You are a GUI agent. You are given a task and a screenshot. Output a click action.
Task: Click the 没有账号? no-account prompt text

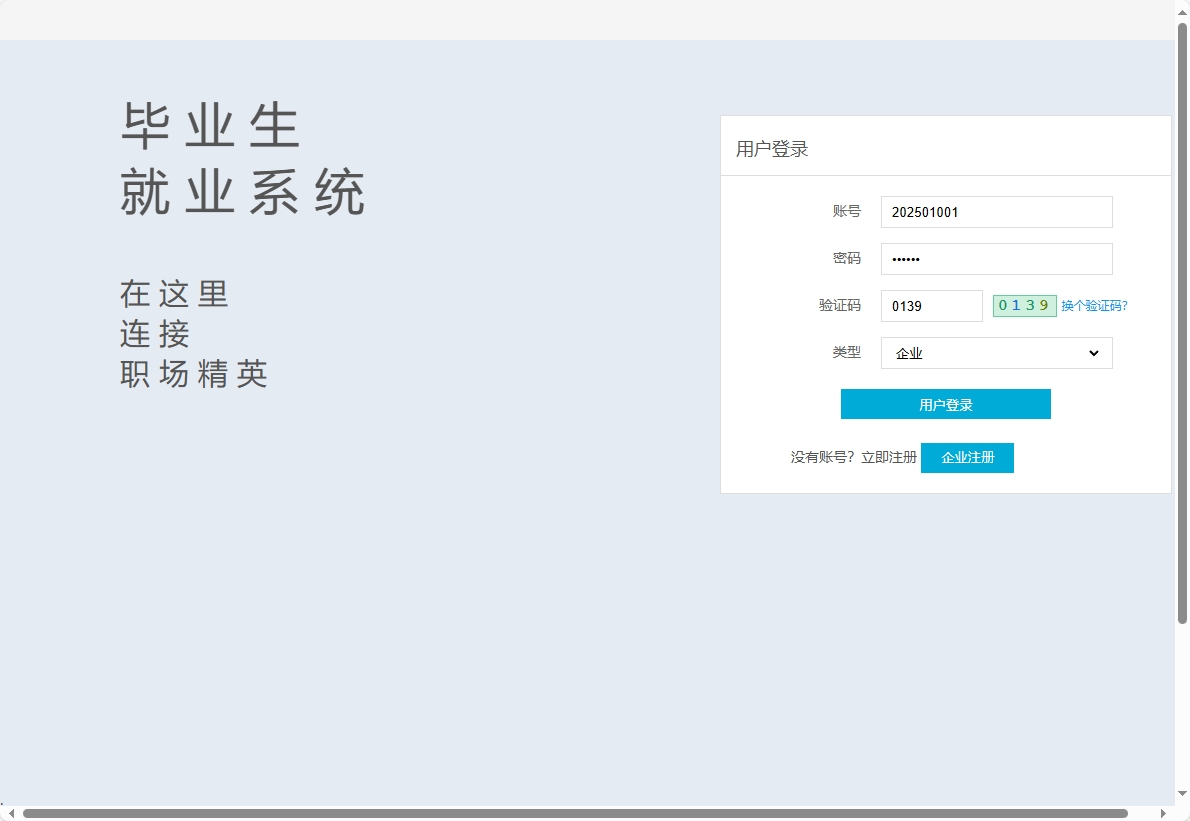[x=822, y=457]
